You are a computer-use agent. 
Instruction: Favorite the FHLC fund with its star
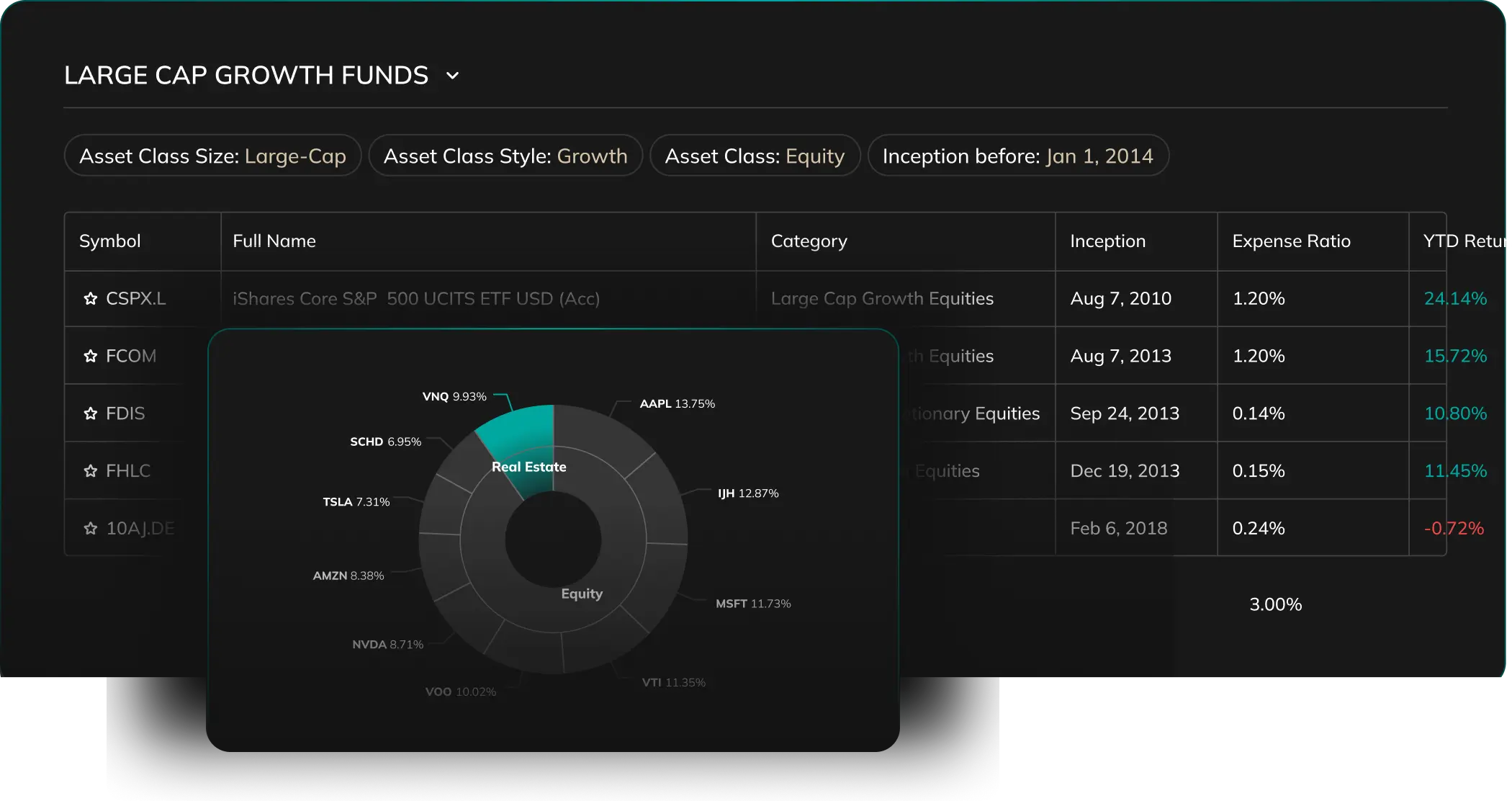tap(90, 471)
